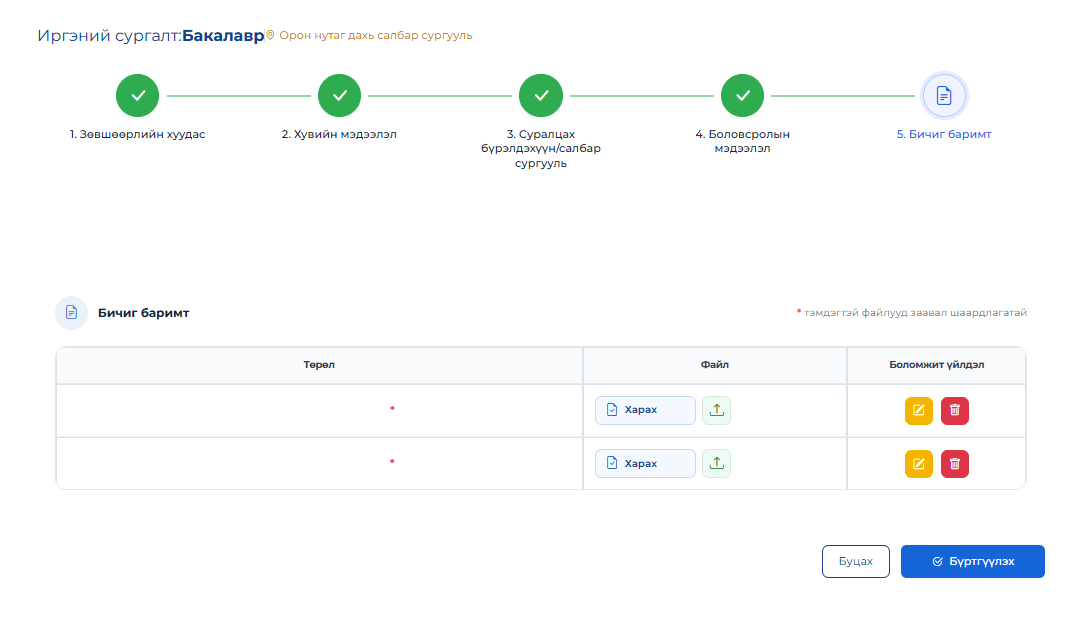The image size is (1092, 624).
Task: Click the Төрөл column header
Action: (319, 365)
